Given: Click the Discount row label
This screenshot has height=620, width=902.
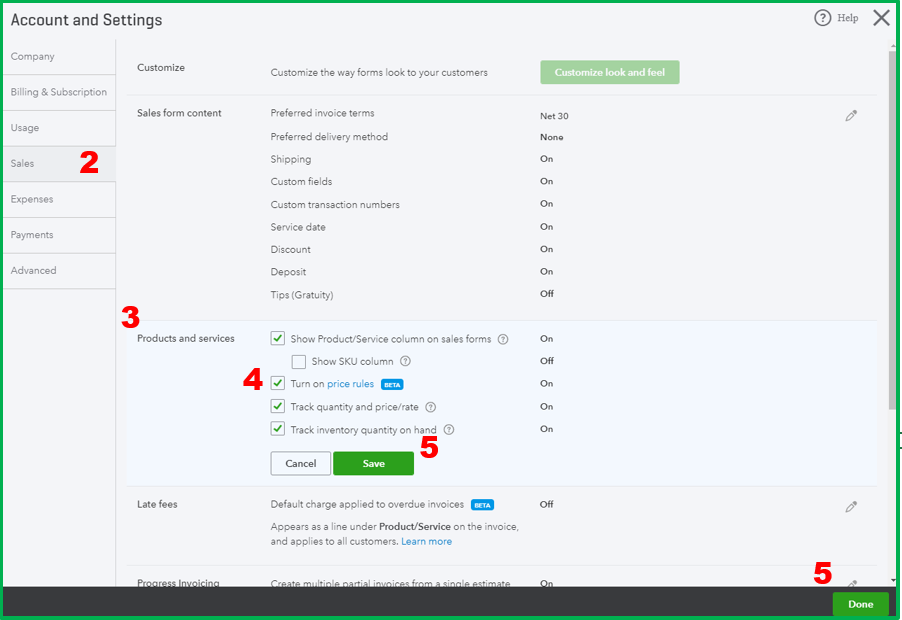Looking at the screenshot, I should tap(291, 250).
